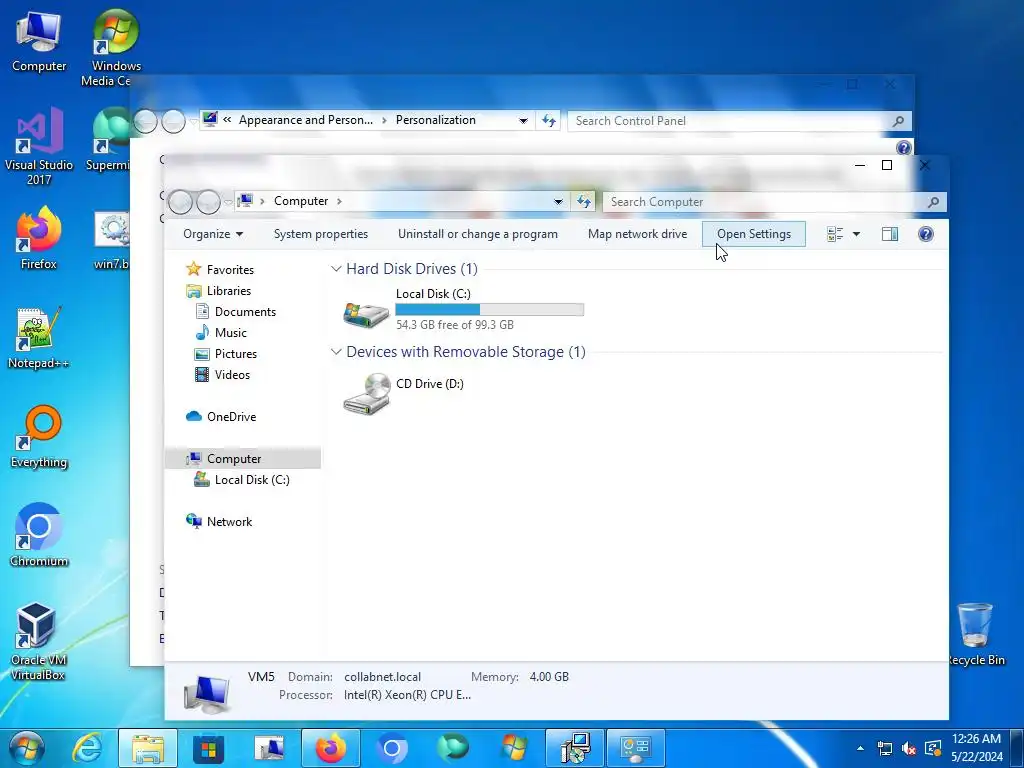1024x768 pixels.
Task: Open Visual Studio 2017 desktop shortcut
Action: [x=39, y=146]
